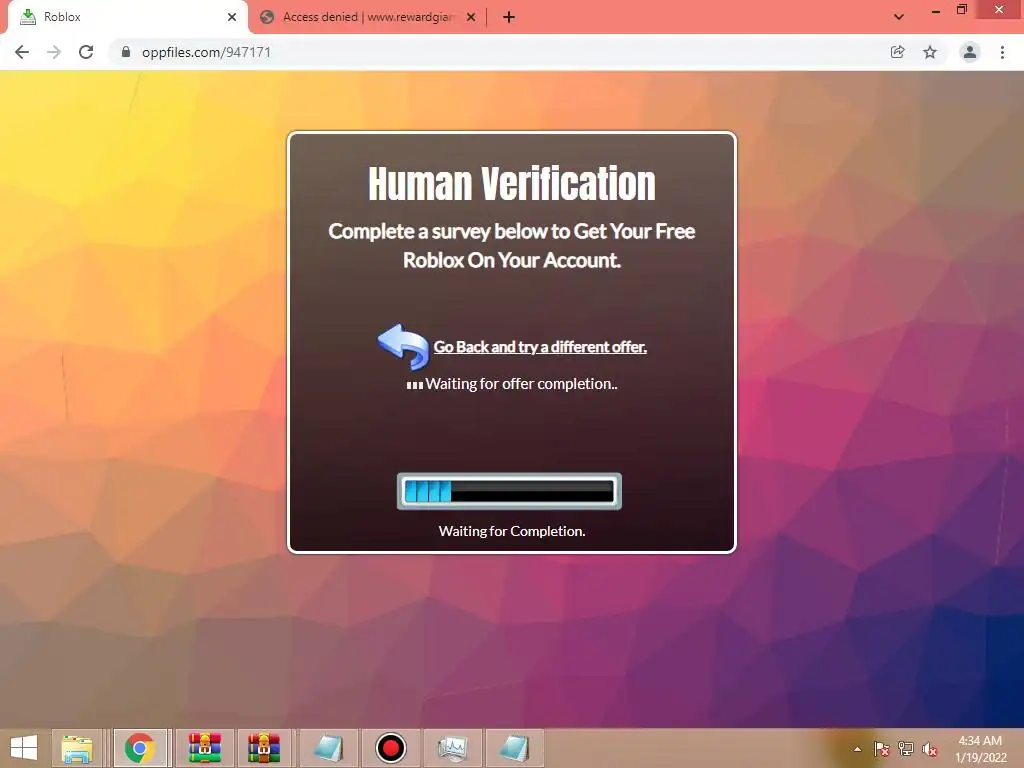Show hidden system tray icons
This screenshot has width=1024, height=768.
tap(857, 749)
